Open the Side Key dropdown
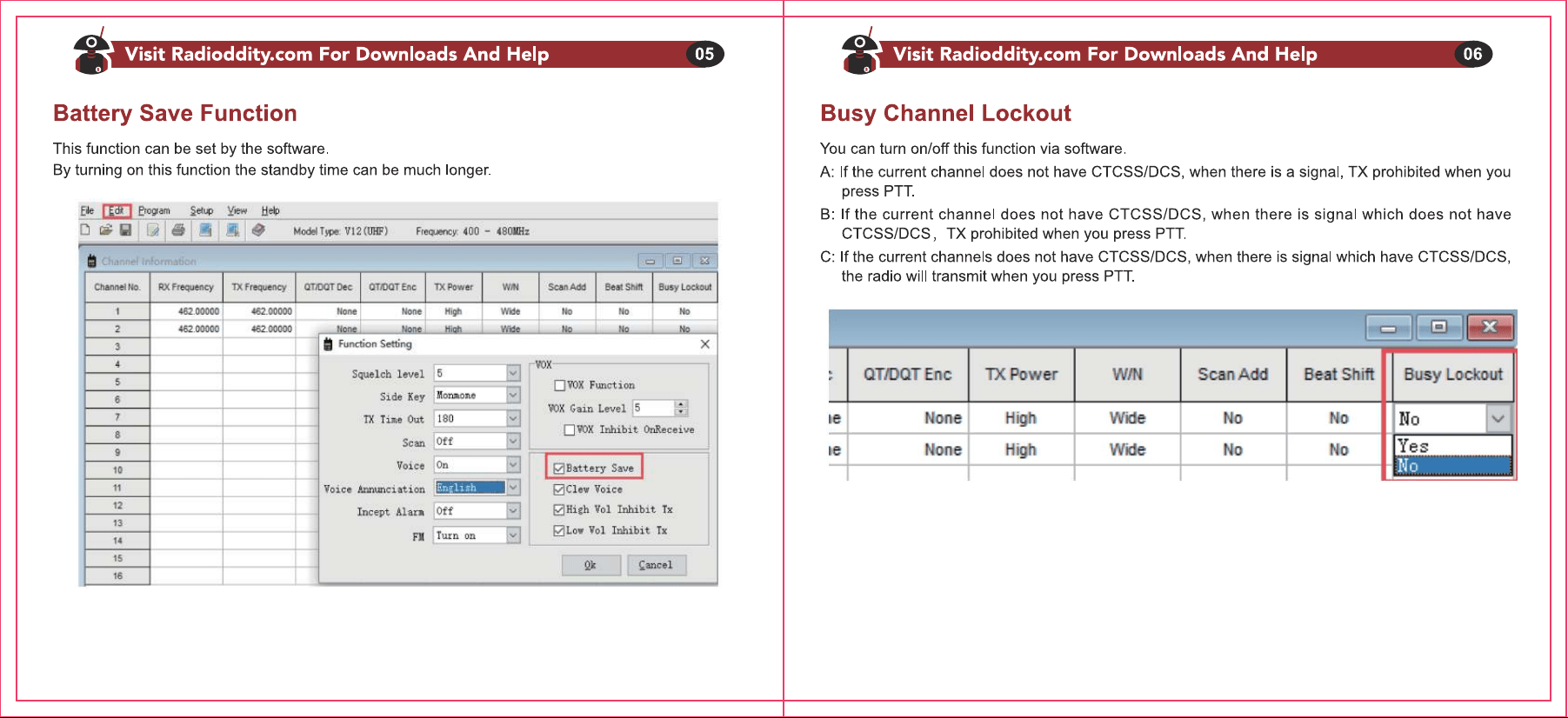Image resolution: width=1568 pixels, height=718 pixels. click(513, 396)
